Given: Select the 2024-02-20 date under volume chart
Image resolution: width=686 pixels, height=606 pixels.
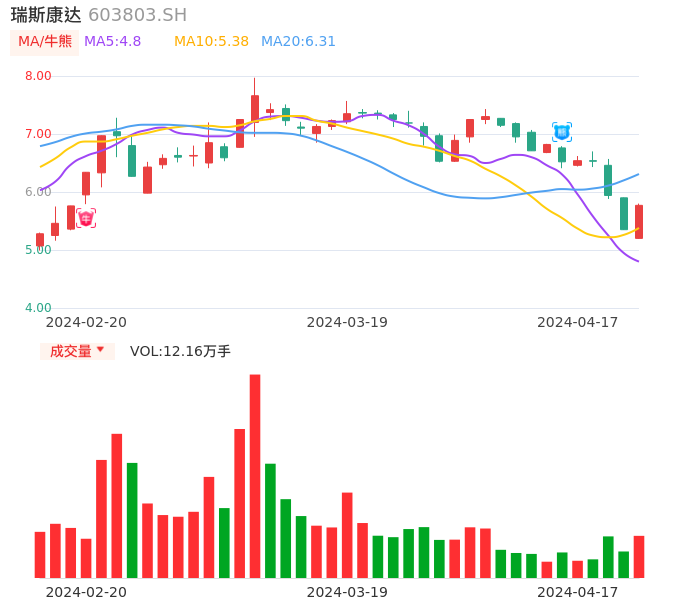Looking at the screenshot, I should click(x=86, y=592).
